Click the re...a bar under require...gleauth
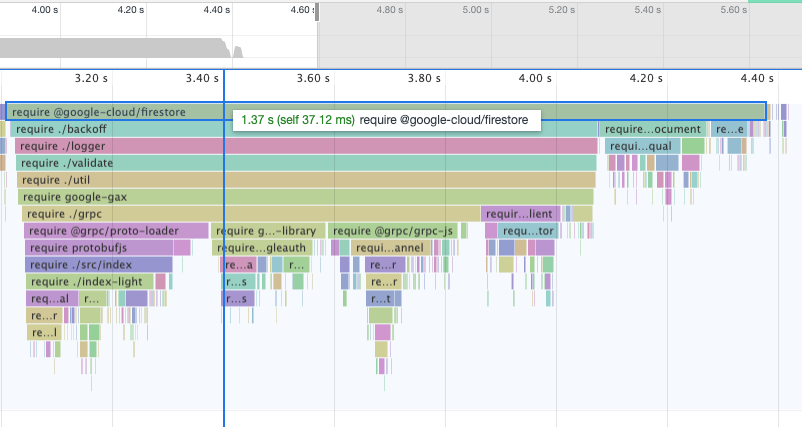 click(238, 264)
